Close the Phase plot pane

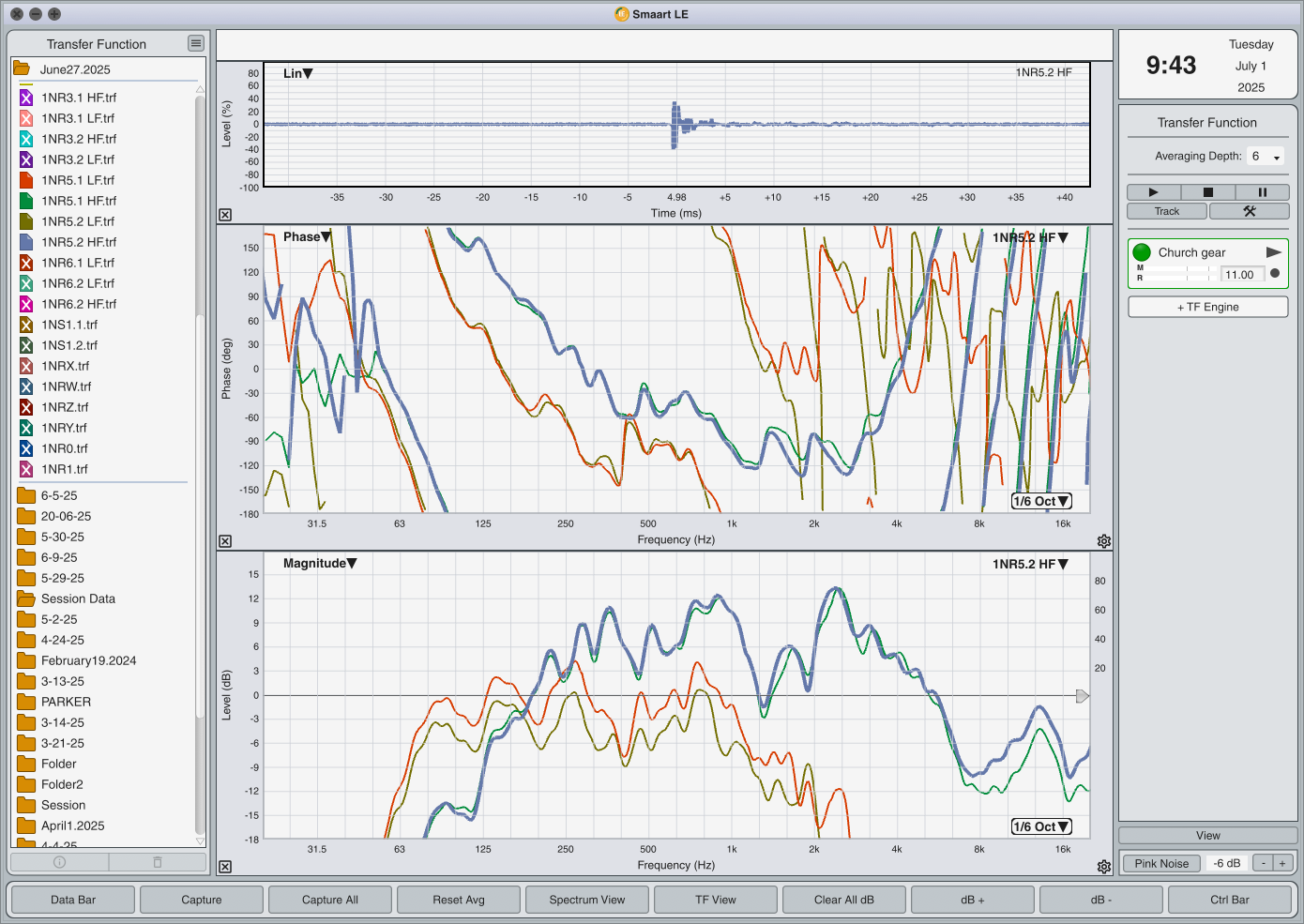[x=225, y=541]
